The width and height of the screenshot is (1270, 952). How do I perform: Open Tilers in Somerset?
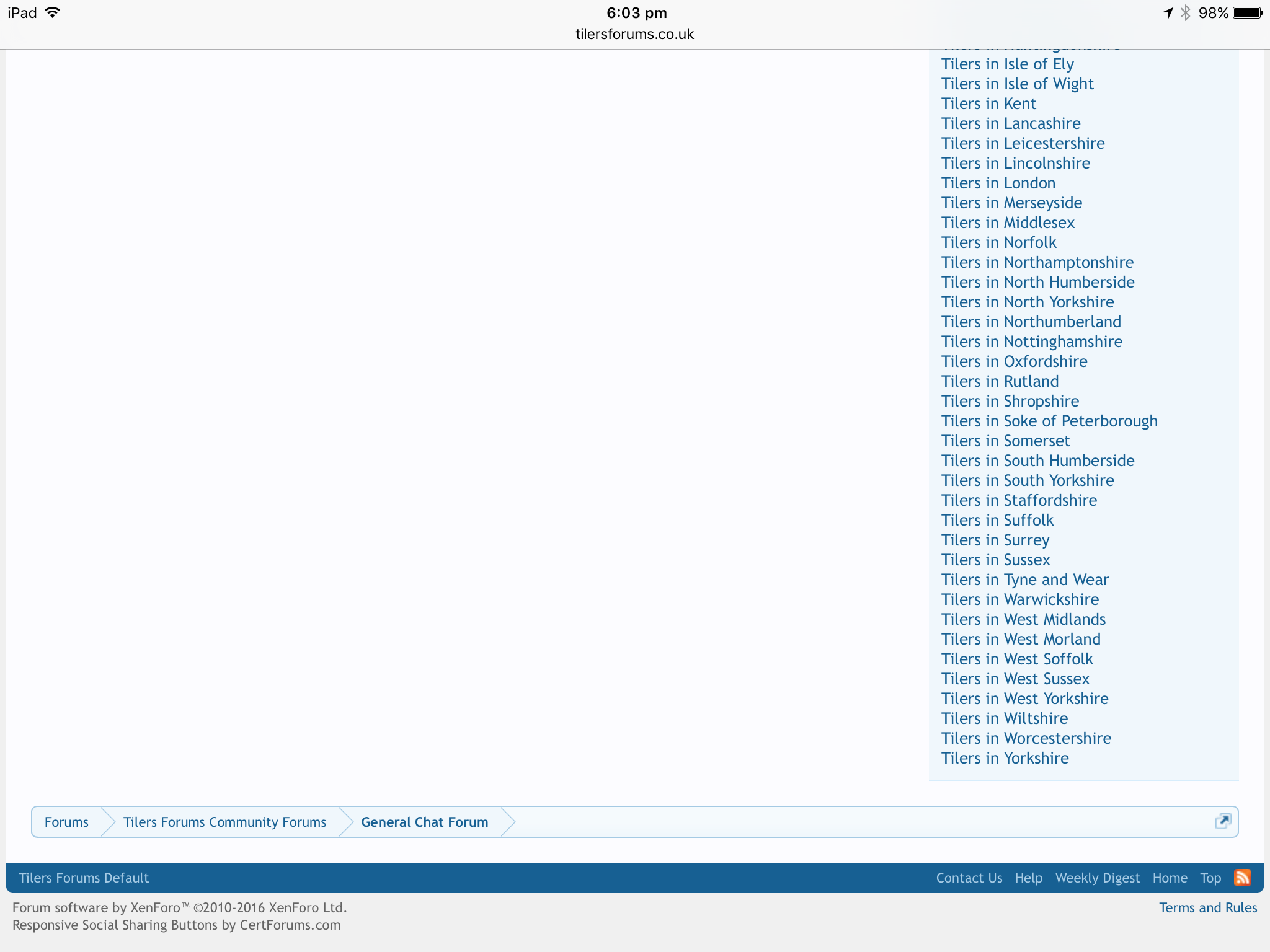coord(1006,441)
